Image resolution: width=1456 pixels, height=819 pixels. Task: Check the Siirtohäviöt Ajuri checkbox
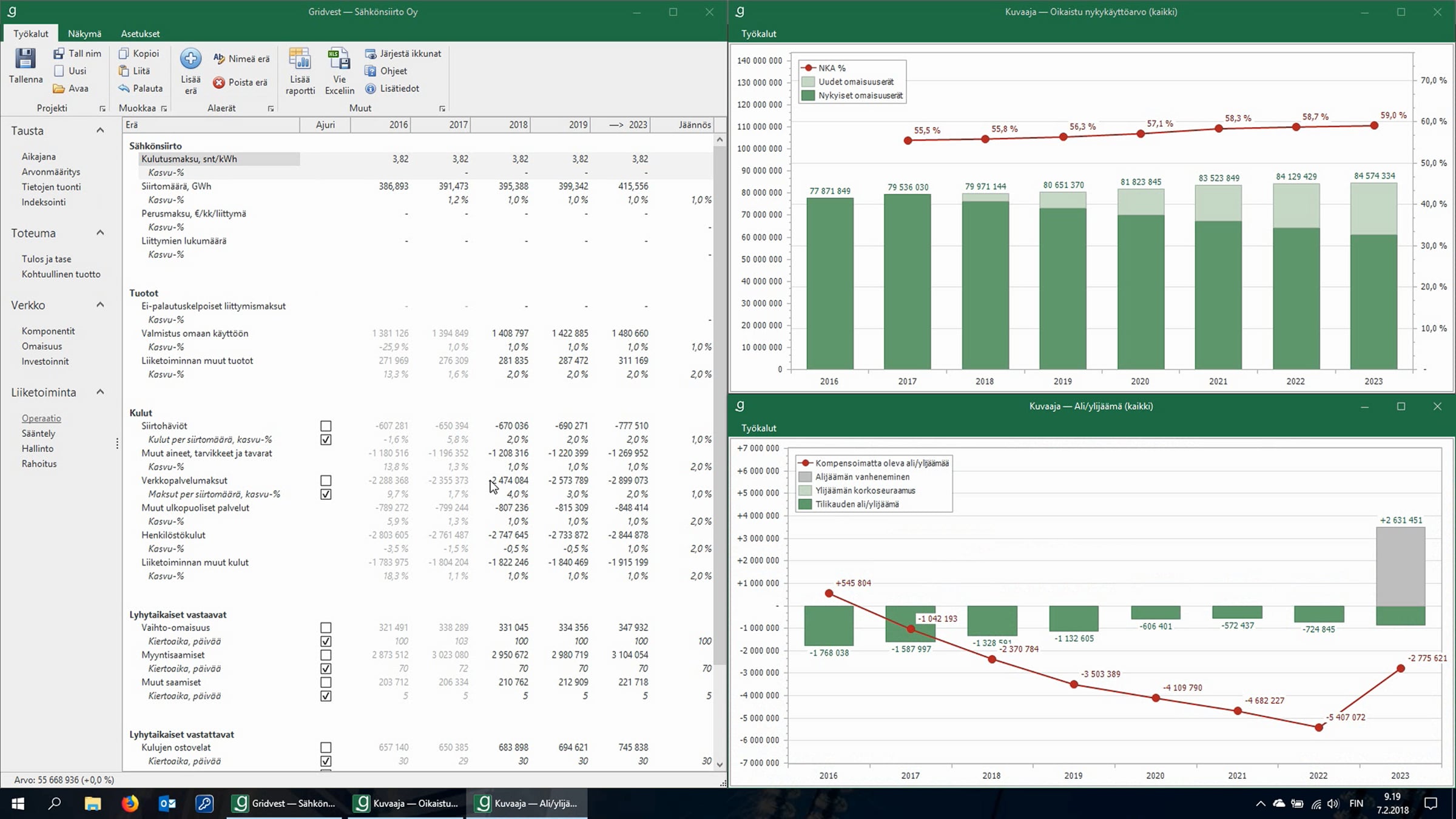pos(326,426)
